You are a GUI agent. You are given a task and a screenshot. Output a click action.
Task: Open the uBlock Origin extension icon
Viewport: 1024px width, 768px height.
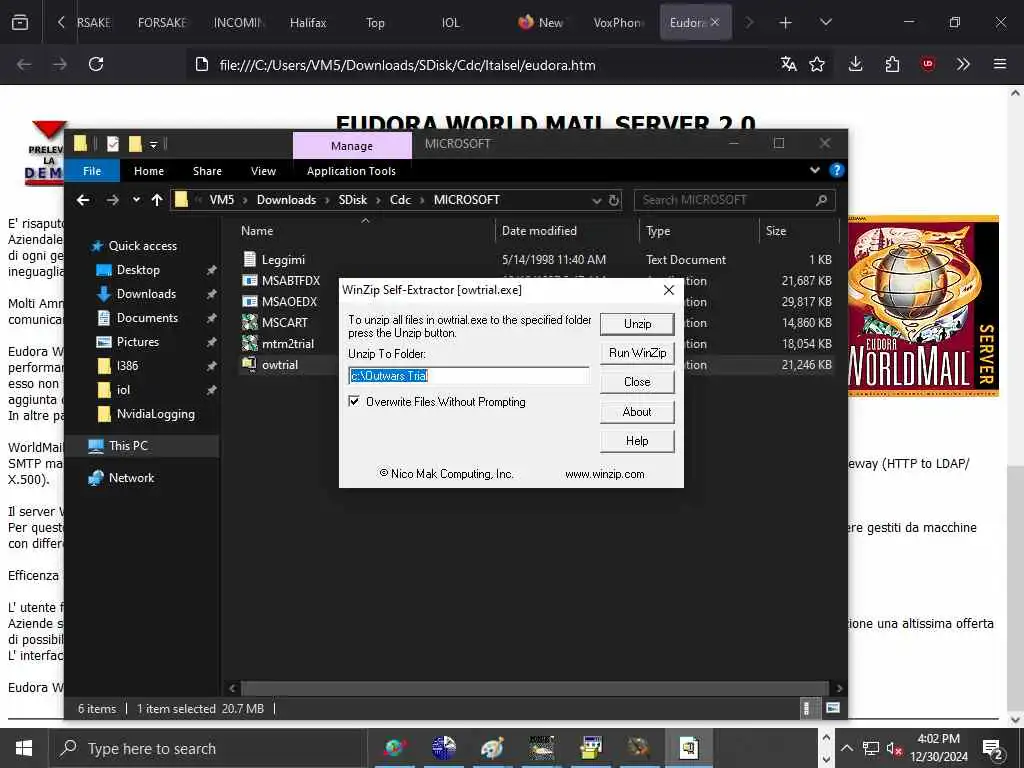[x=928, y=64]
